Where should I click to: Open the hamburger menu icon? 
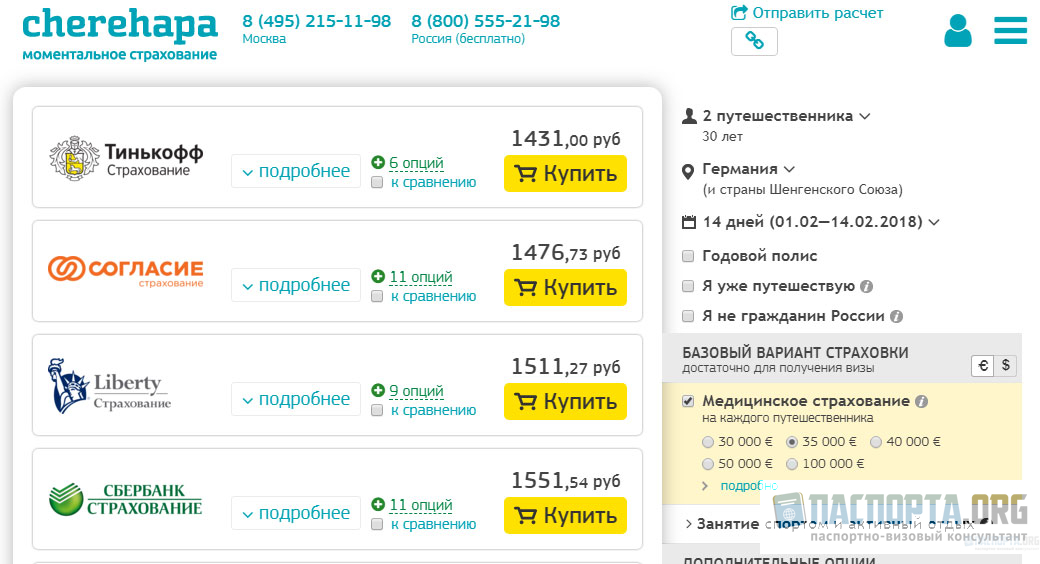(1010, 31)
